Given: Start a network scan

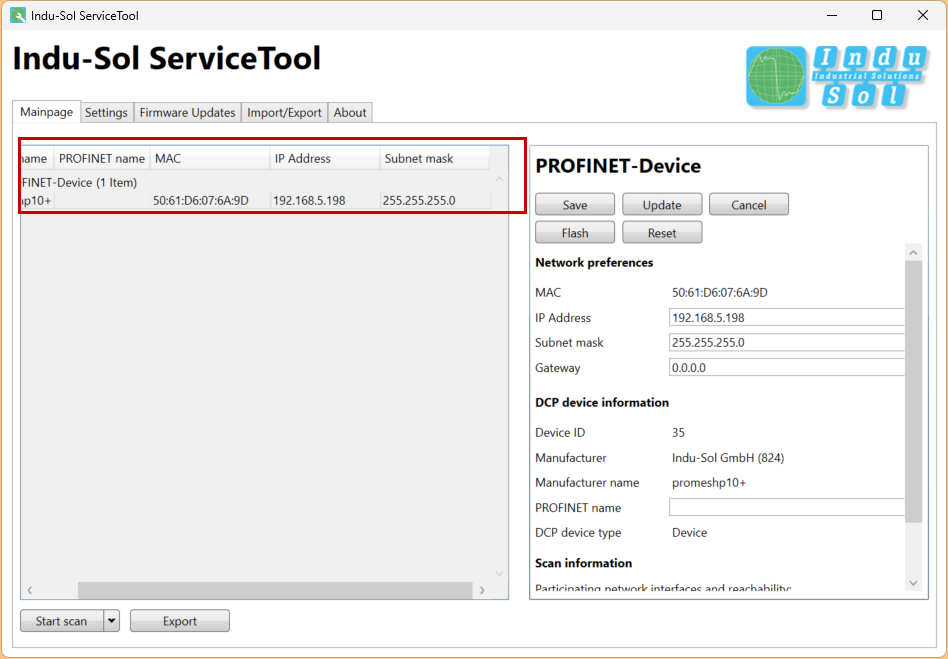Looking at the screenshot, I should pos(62,621).
